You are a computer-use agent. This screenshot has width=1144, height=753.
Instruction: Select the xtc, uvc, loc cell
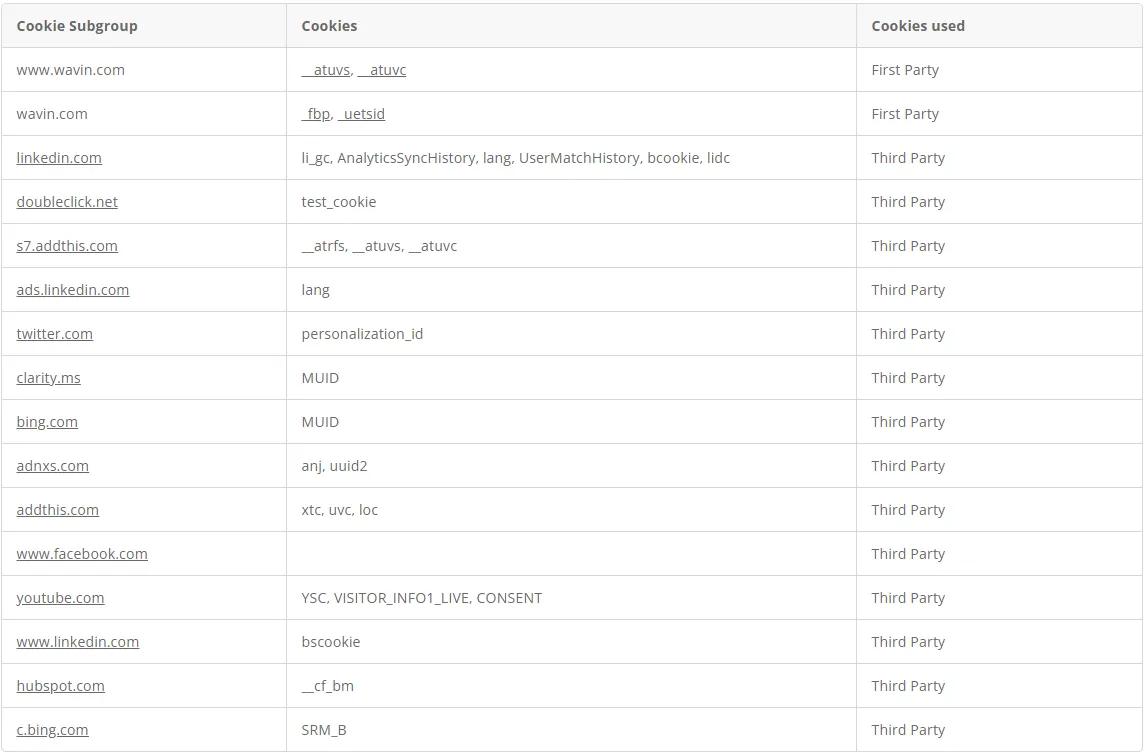571,510
